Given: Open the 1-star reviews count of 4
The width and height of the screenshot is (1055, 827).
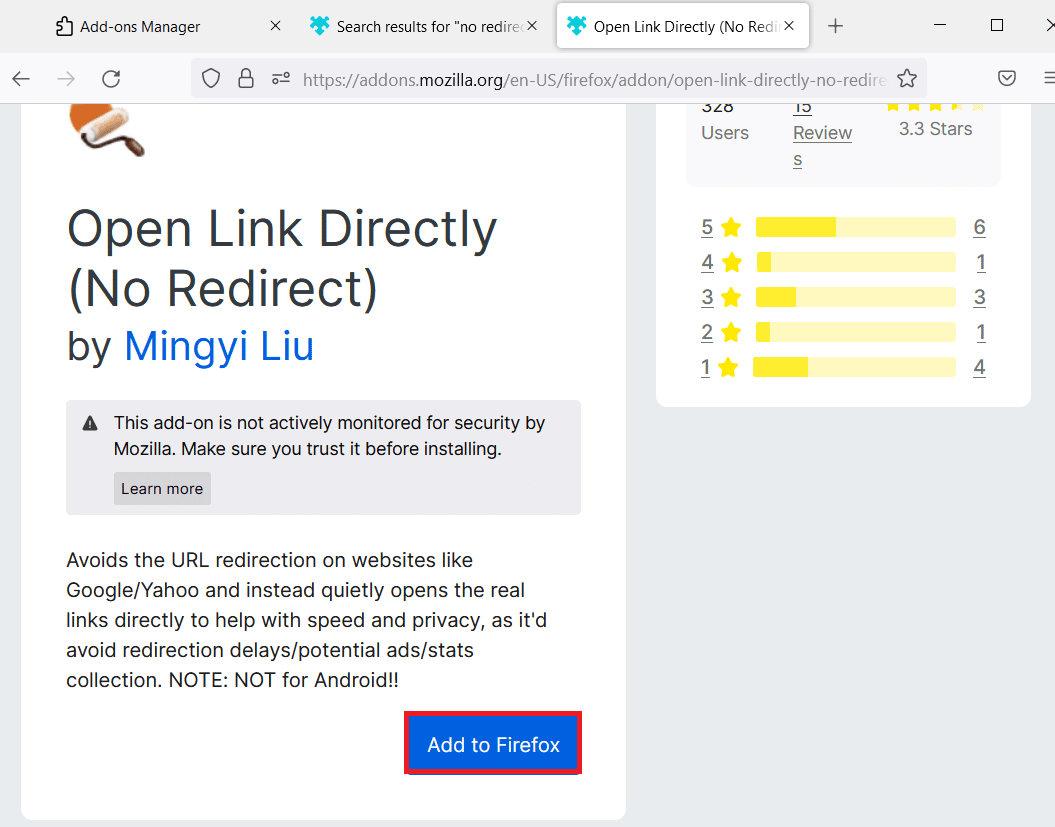Looking at the screenshot, I should 979,367.
